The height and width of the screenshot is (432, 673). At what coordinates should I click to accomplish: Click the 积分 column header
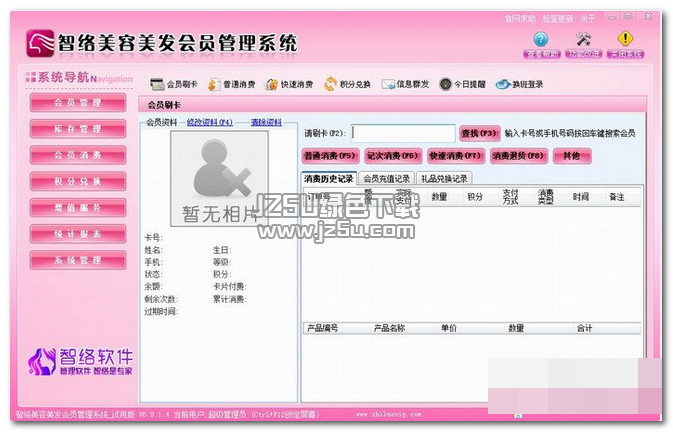[x=475, y=197]
